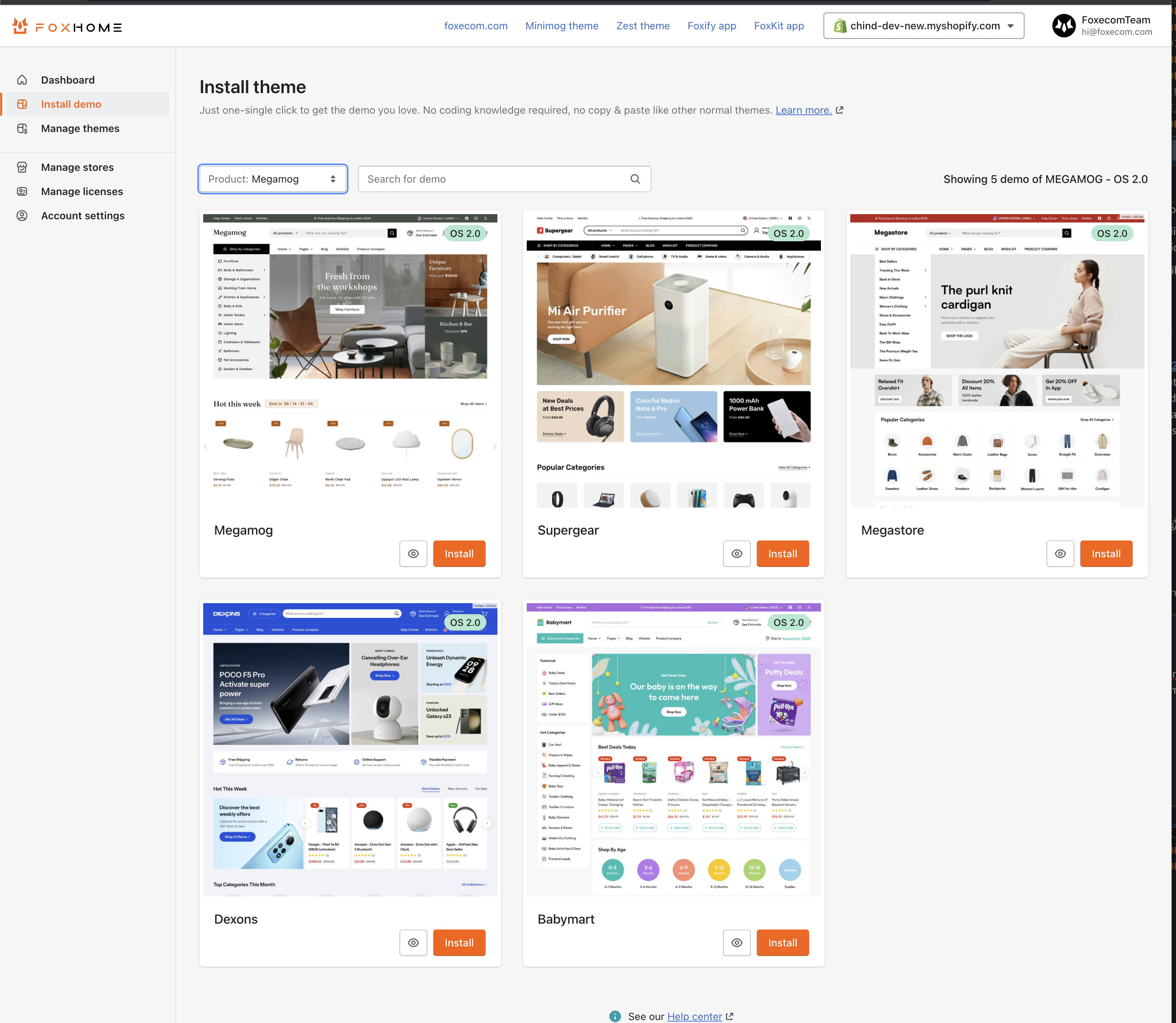Focus the Search for demo field

click(504, 179)
